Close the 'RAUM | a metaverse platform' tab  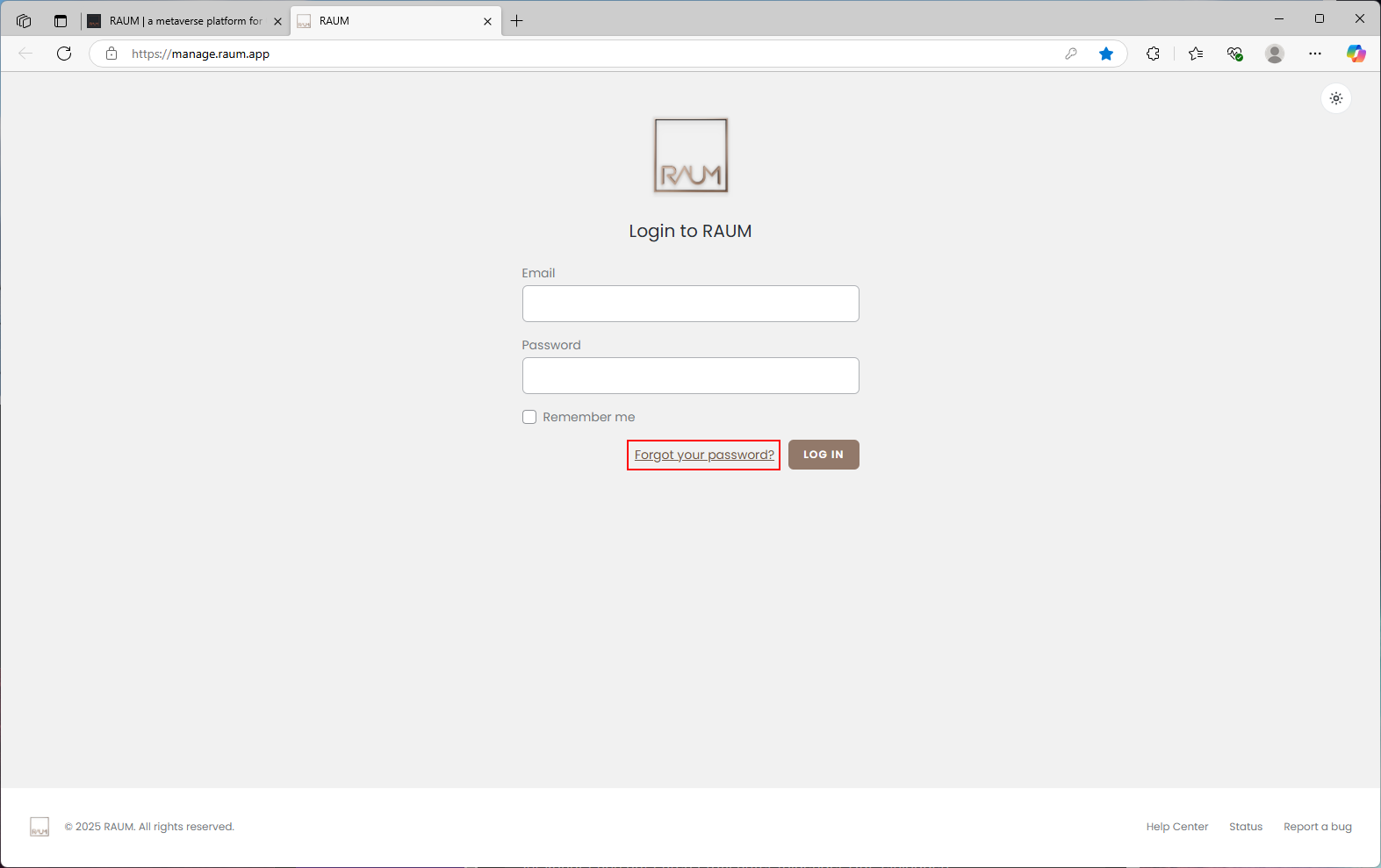click(x=277, y=21)
